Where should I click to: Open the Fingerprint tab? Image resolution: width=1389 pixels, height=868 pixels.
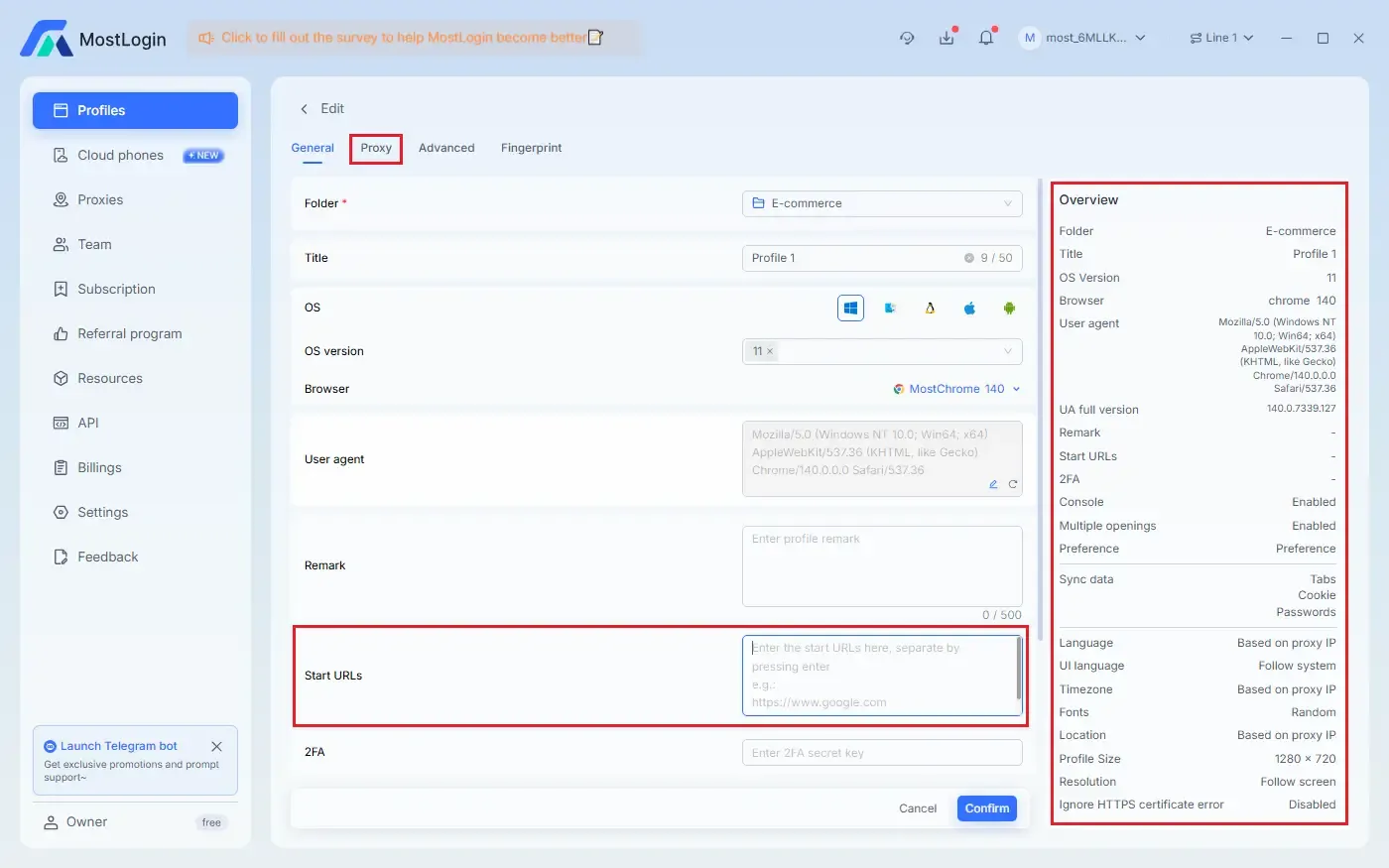[x=531, y=148]
